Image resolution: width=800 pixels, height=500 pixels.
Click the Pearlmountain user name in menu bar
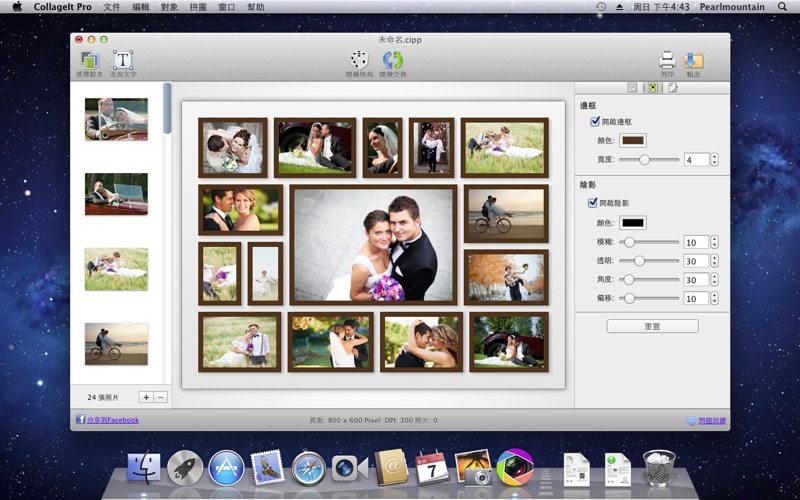pyautogui.click(x=732, y=7)
